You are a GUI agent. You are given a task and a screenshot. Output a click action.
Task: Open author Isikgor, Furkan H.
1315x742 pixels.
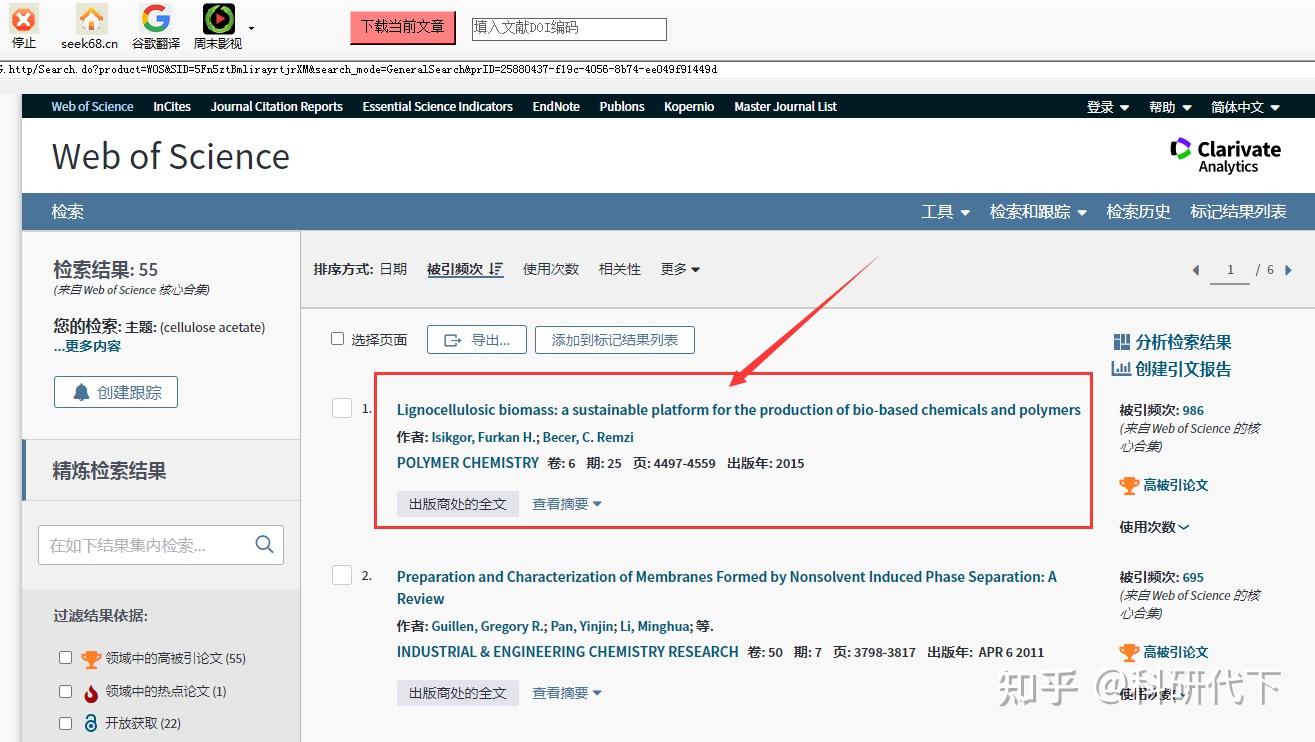485,437
